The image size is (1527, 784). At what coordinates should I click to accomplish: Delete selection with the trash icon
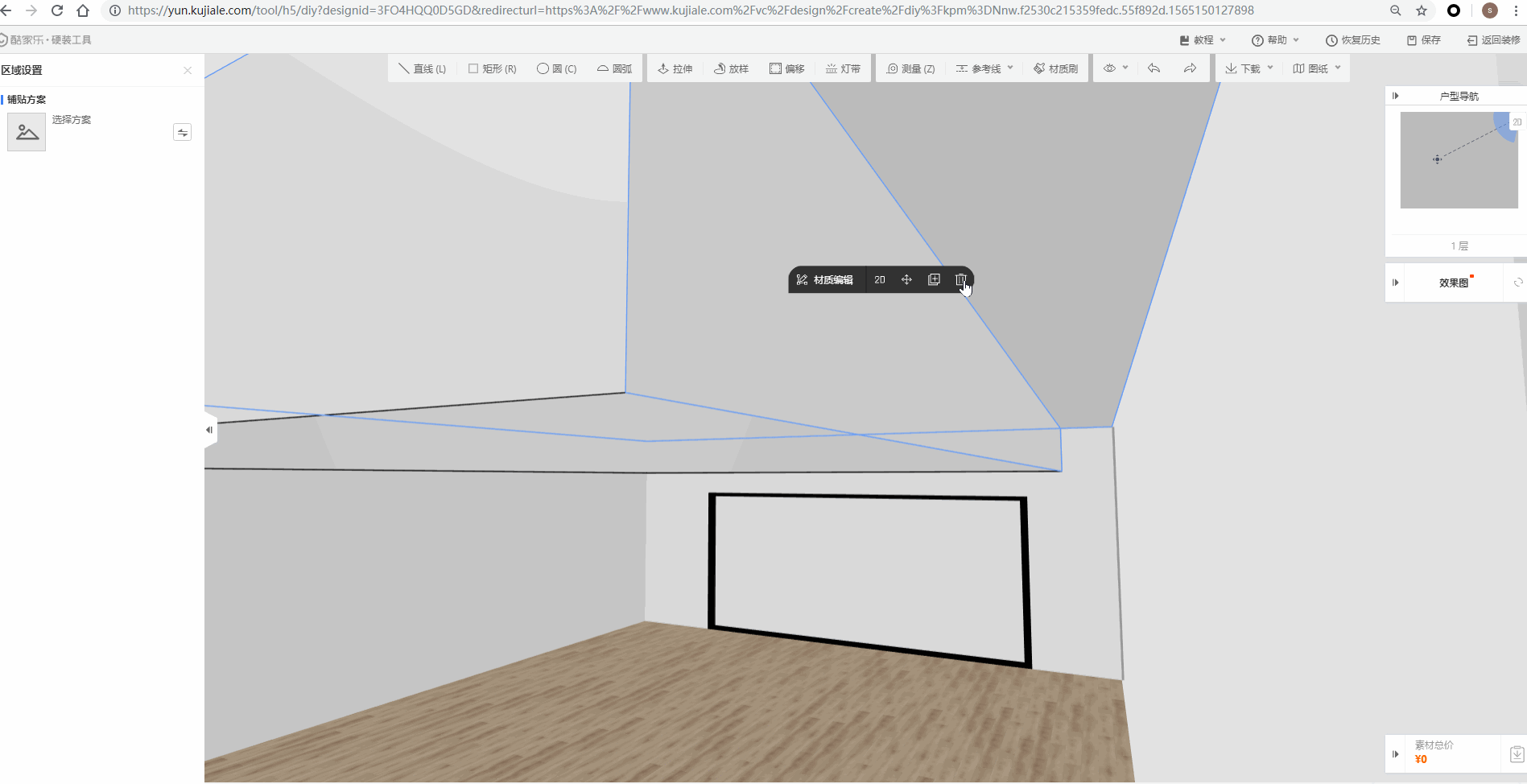pyautogui.click(x=960, y=279)
